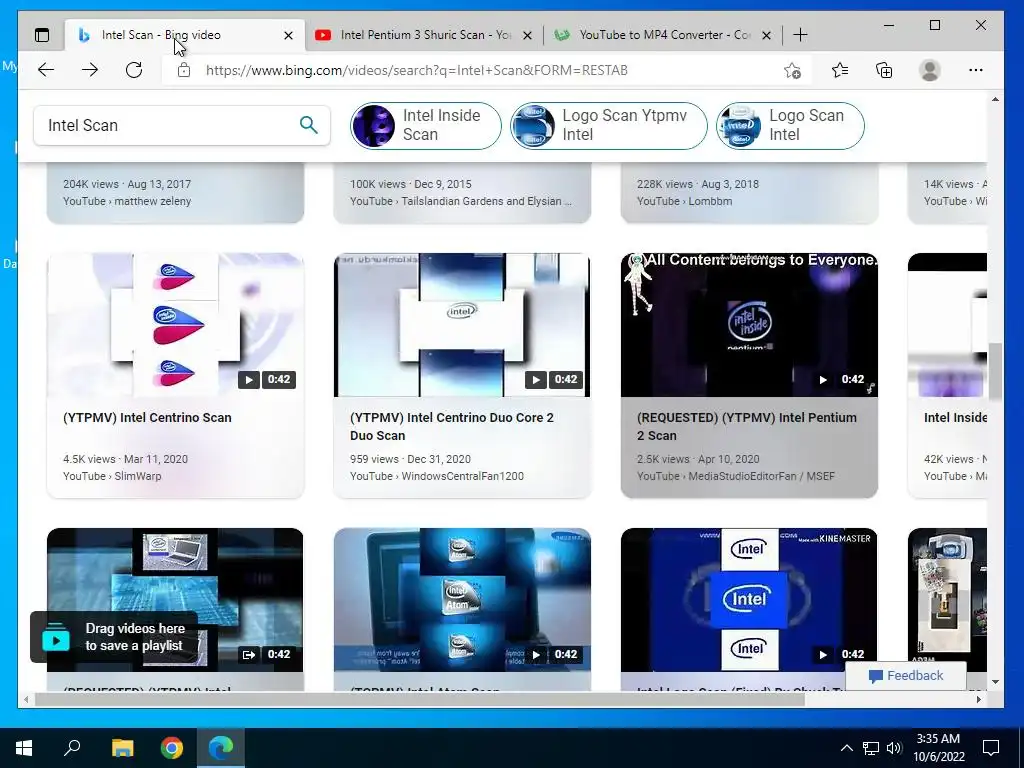Click (YTPMV) Intel Centrino Duo Core 2 Duo Scan title
This screenshot has width=1024, height=768.
point(452,426)
